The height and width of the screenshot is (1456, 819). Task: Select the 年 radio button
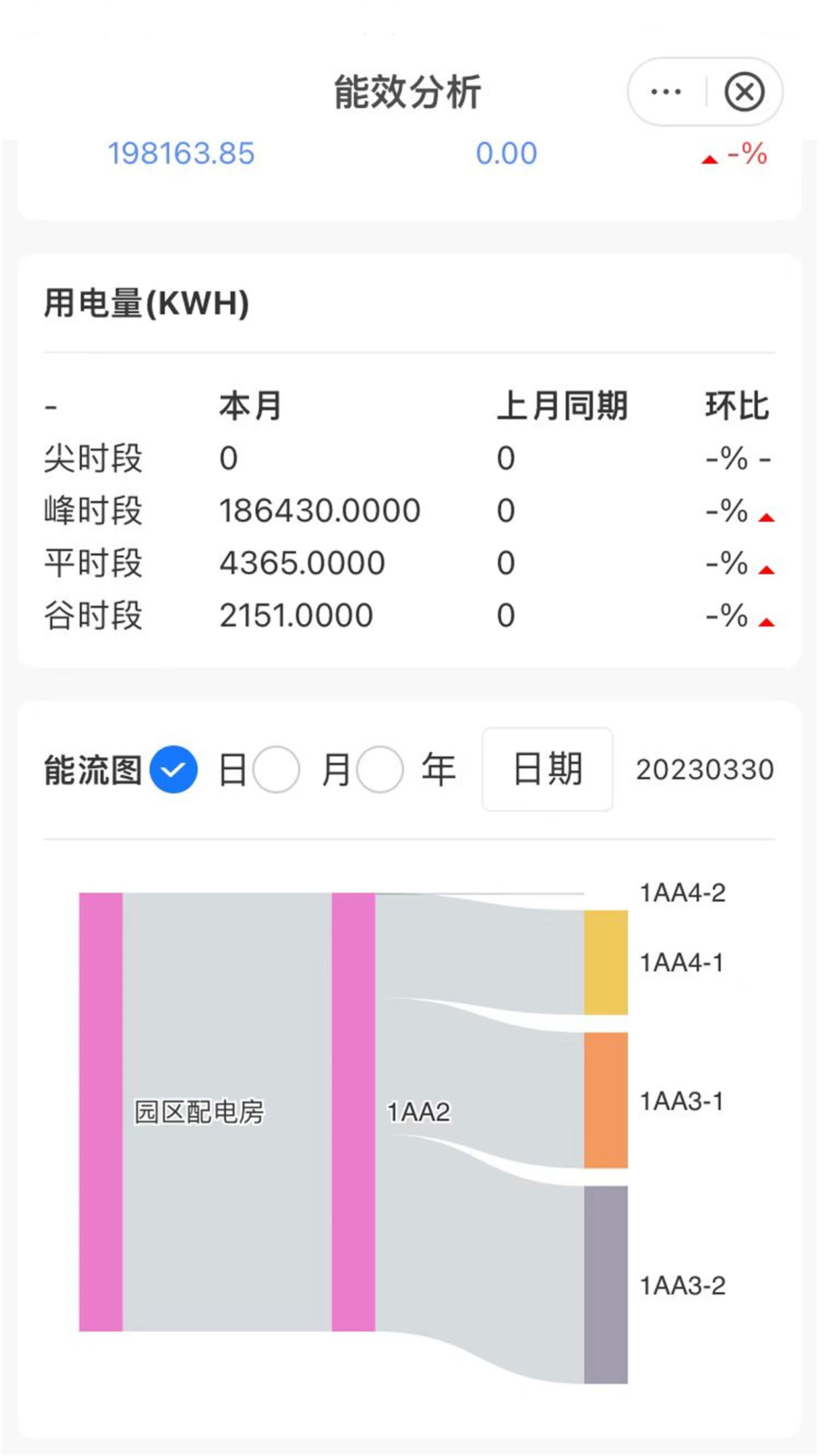[380, 770]
